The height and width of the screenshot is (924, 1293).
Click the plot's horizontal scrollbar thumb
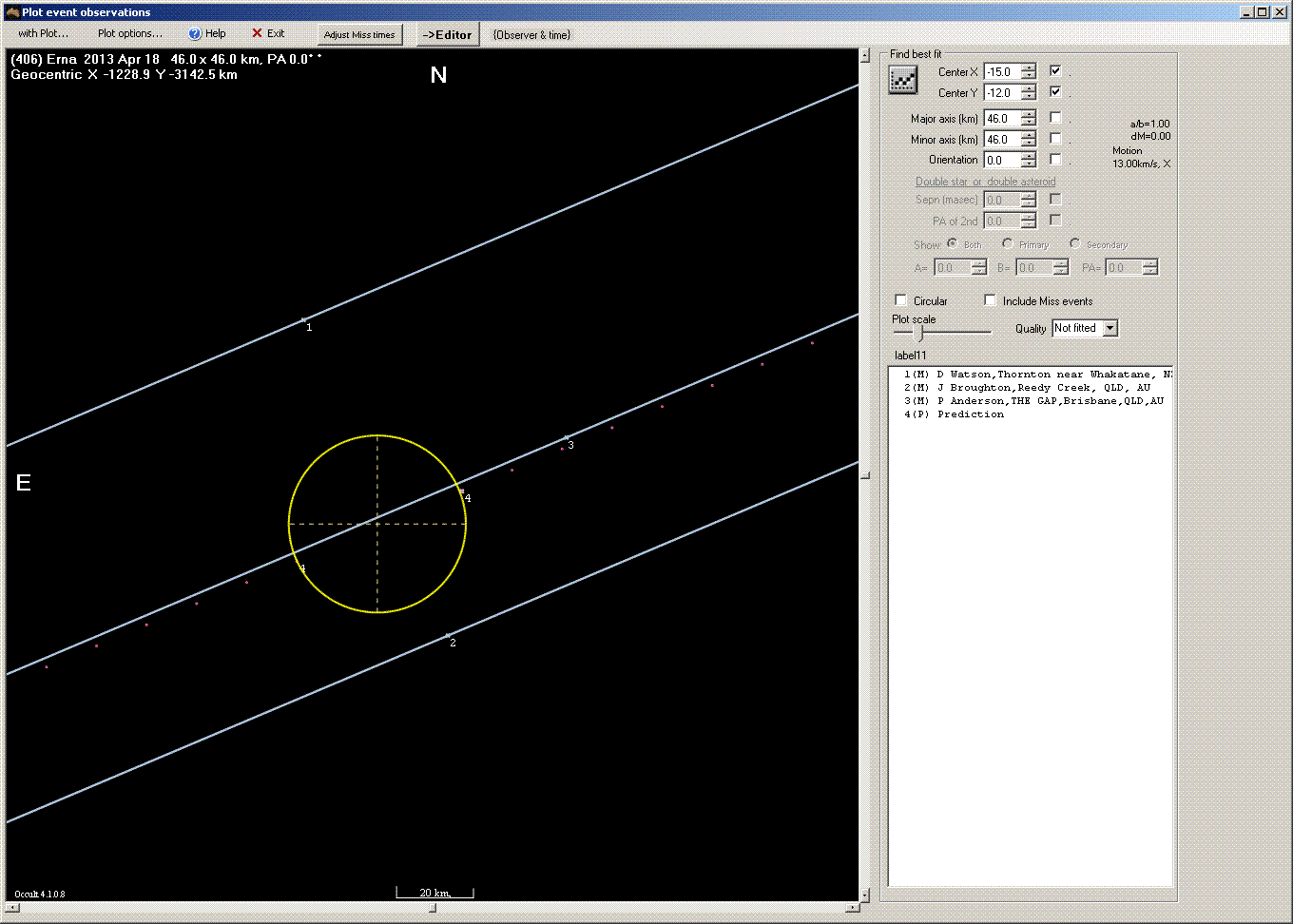433,908
